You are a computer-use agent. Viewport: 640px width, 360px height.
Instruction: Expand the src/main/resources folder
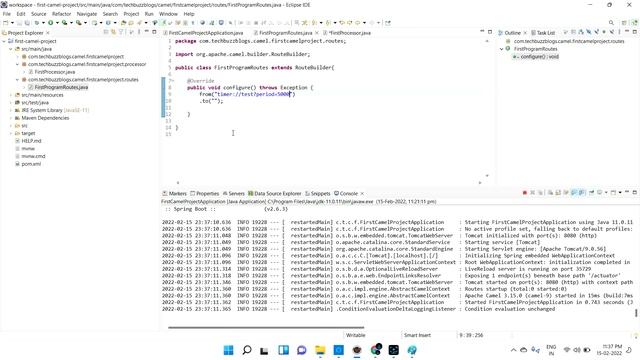(x=11, y=95)
